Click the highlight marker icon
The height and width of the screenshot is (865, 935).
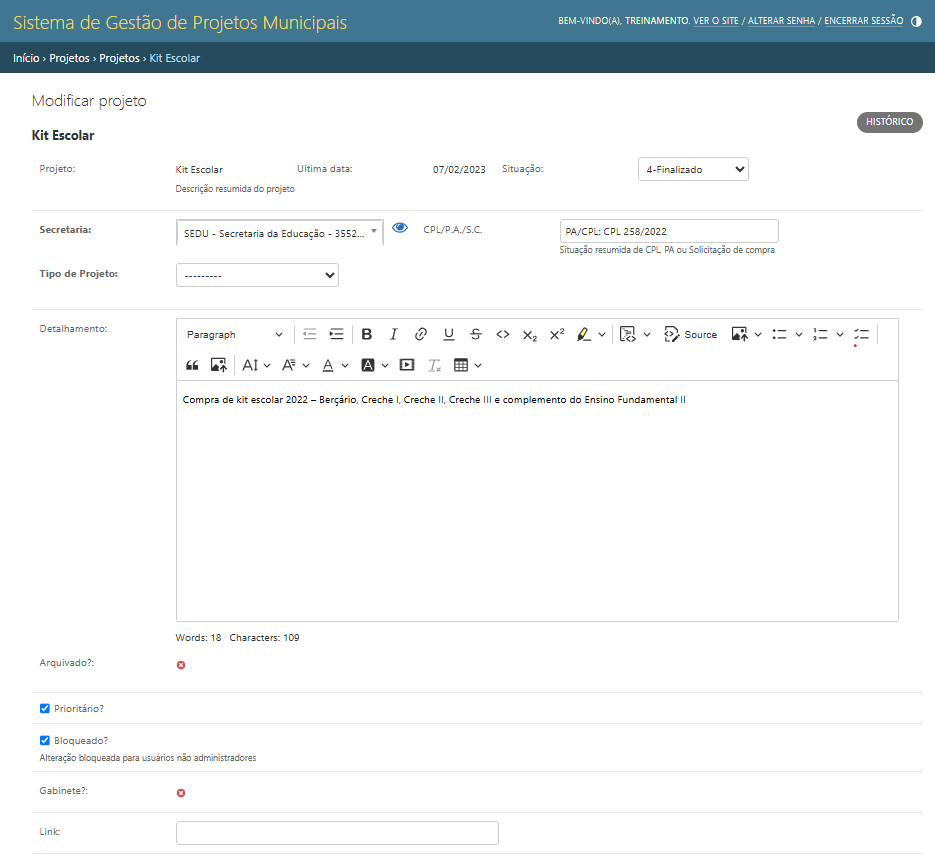point(584,334)
